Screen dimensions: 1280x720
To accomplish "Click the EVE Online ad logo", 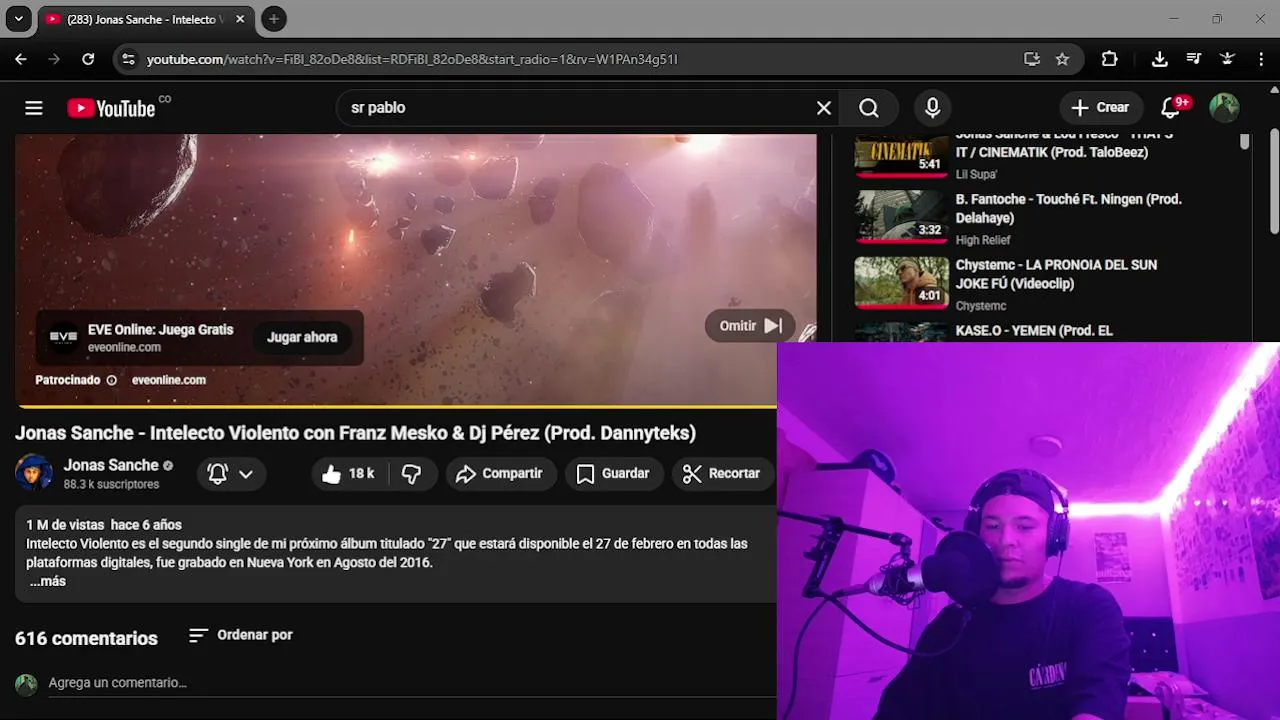I will tap(63, 337).
